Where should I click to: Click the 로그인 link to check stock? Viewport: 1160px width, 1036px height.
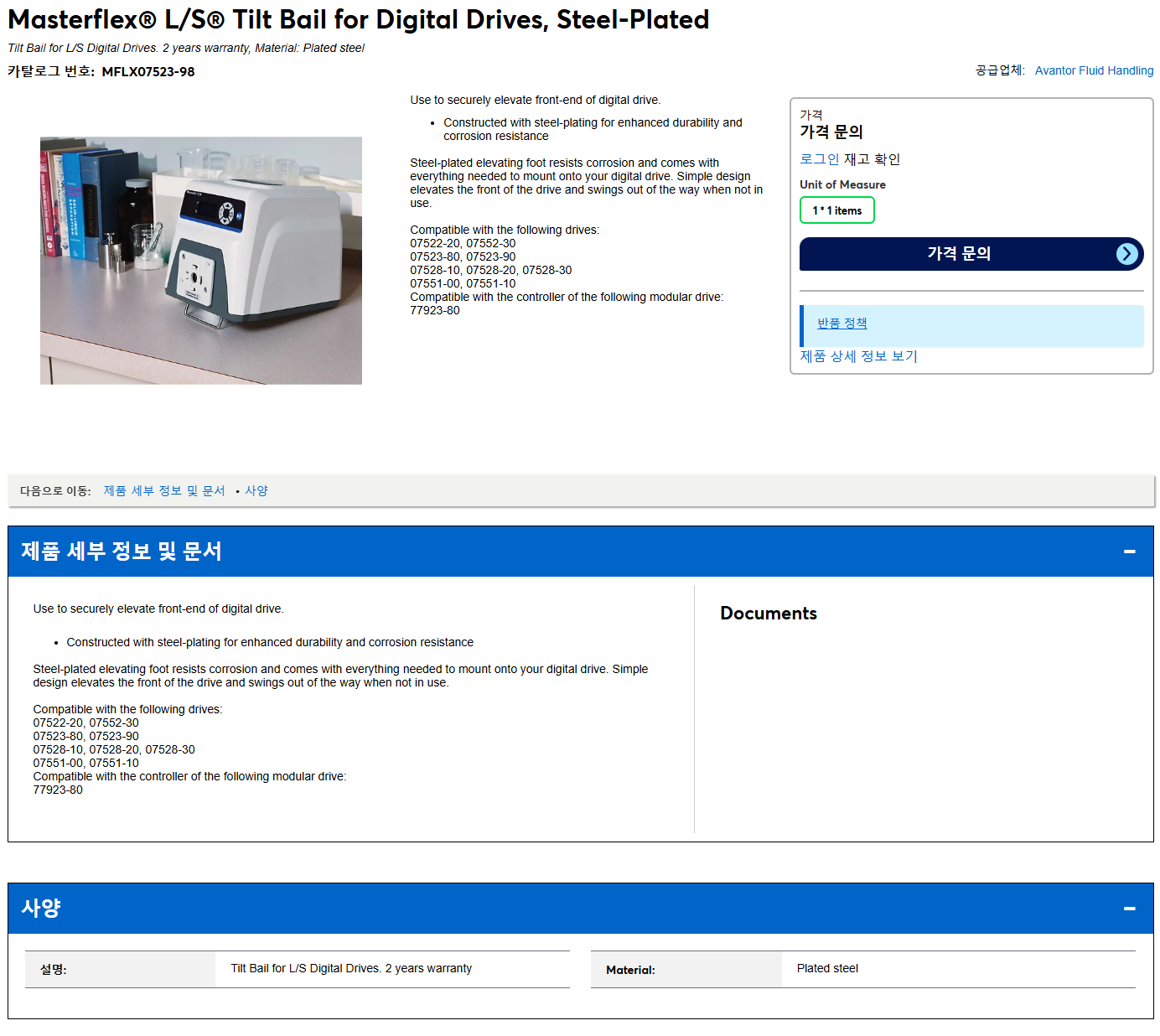point(819,159)
